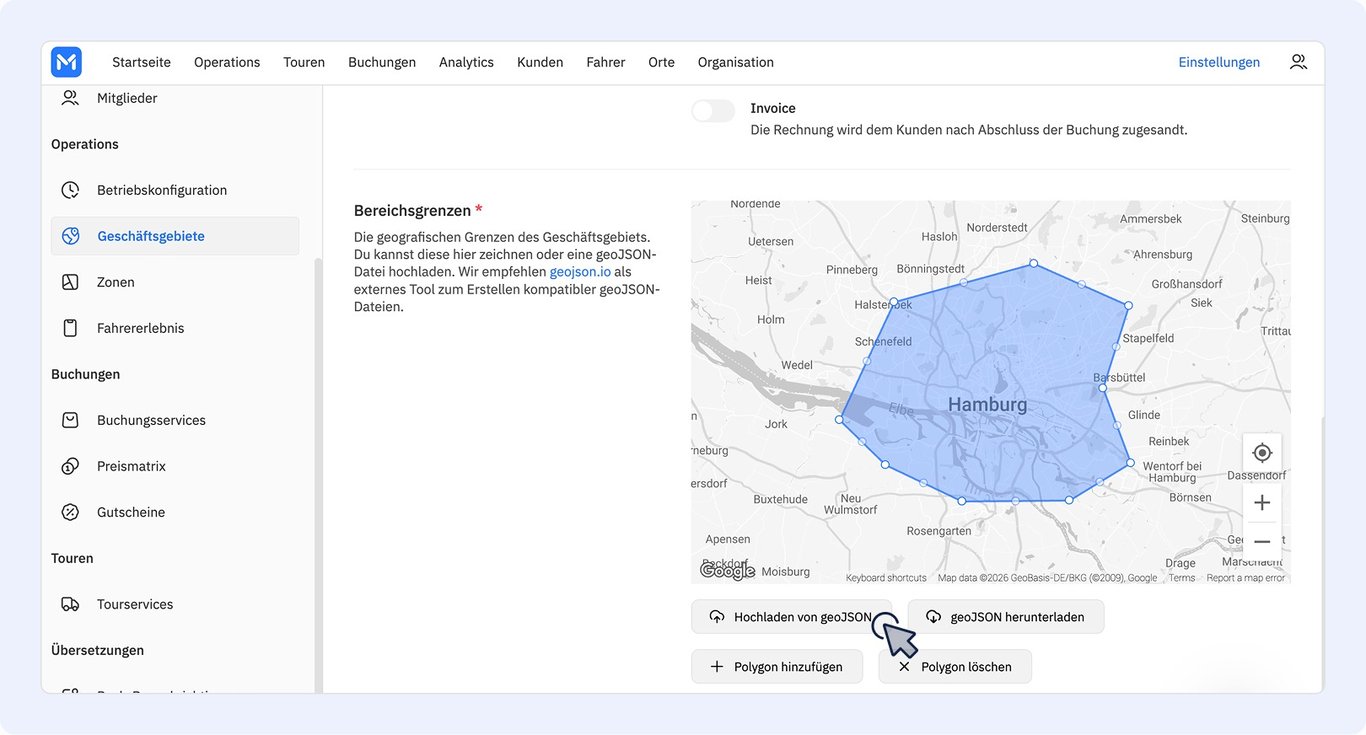The height and width of the screenshot is (735, 1366).
Task: Click the Übersetzungen section heading
Action: 97,650
